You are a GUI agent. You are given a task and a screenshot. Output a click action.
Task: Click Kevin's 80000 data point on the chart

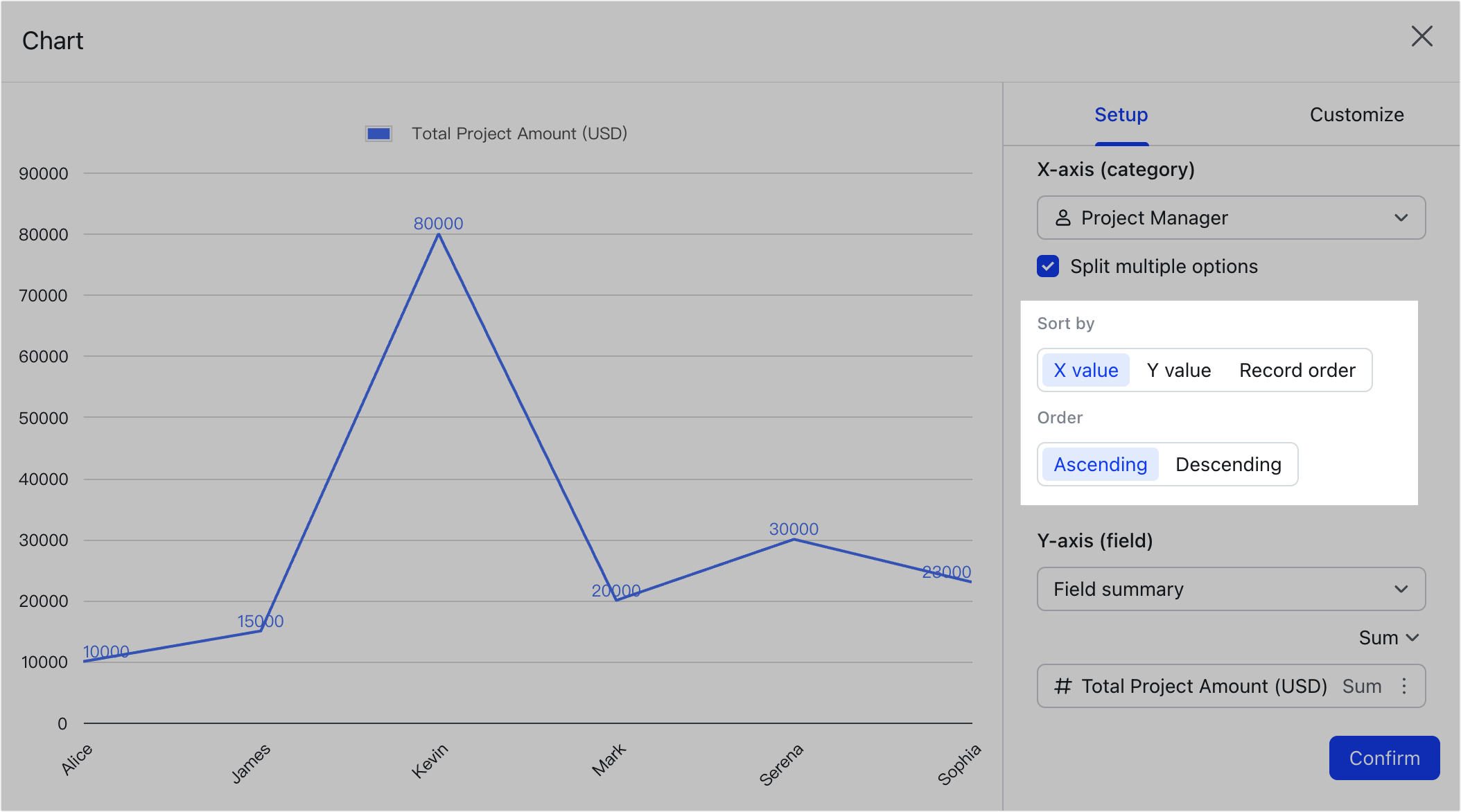437,234
